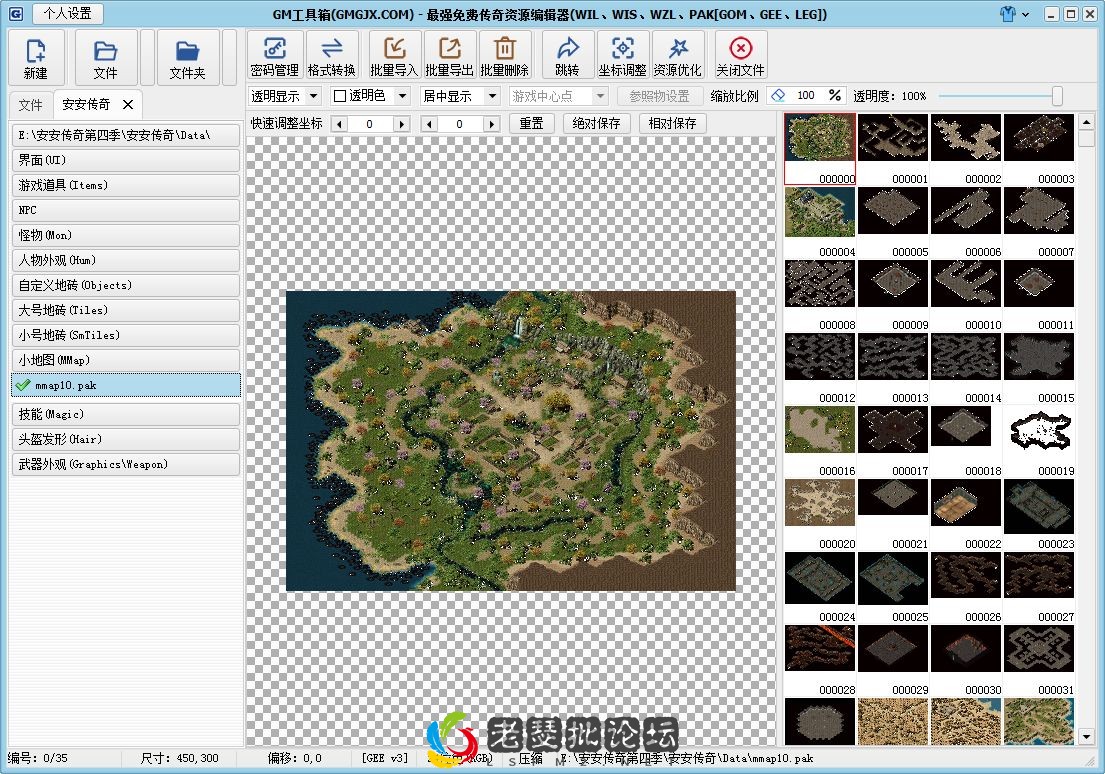
Task: Click thumbnail list scroll-down arrow
Action: [x=1086, y=737]
